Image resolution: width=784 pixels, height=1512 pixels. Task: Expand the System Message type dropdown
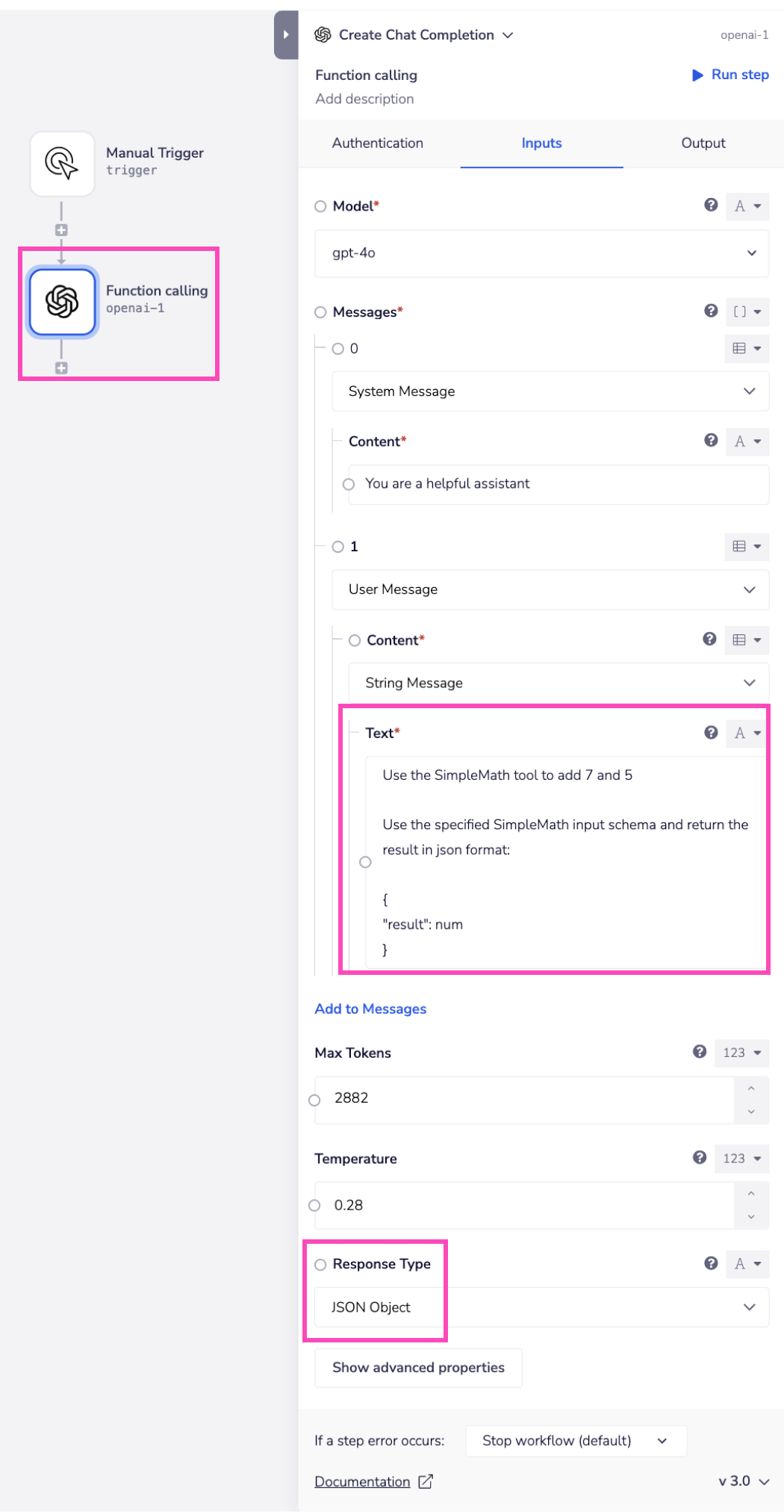[x=550, y=391]
